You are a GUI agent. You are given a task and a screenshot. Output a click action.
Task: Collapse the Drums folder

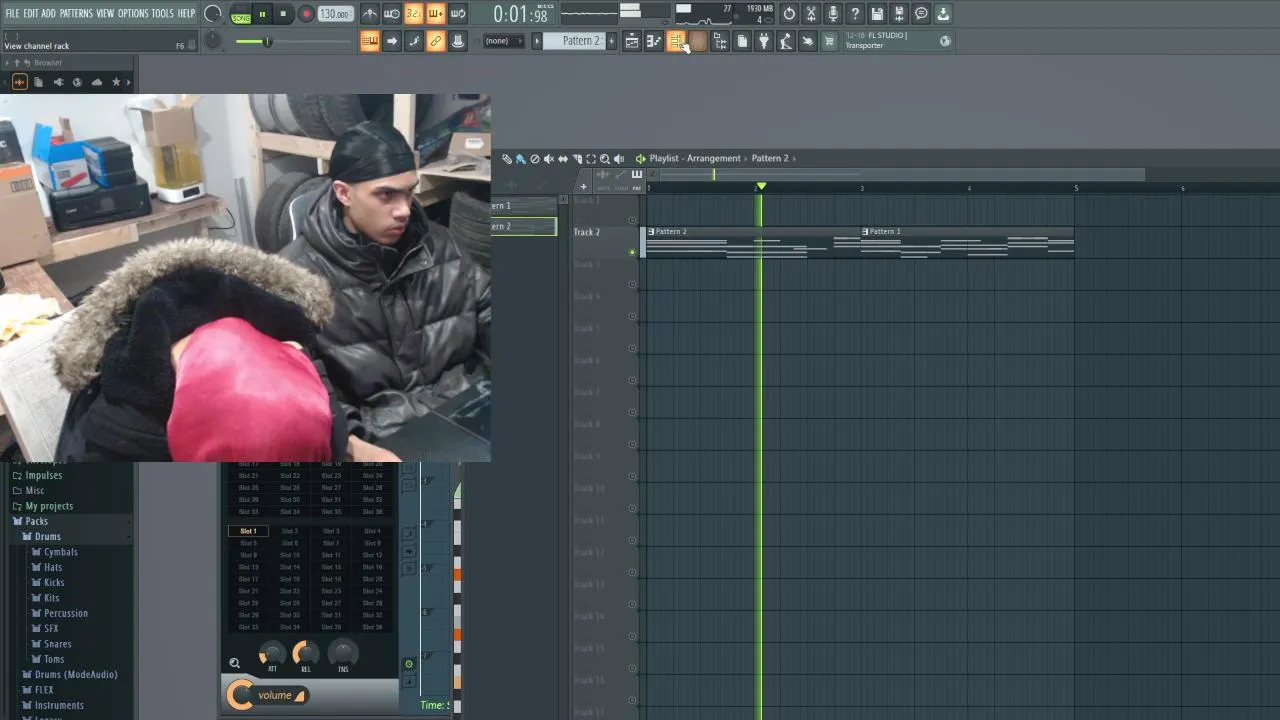[47, 536]
